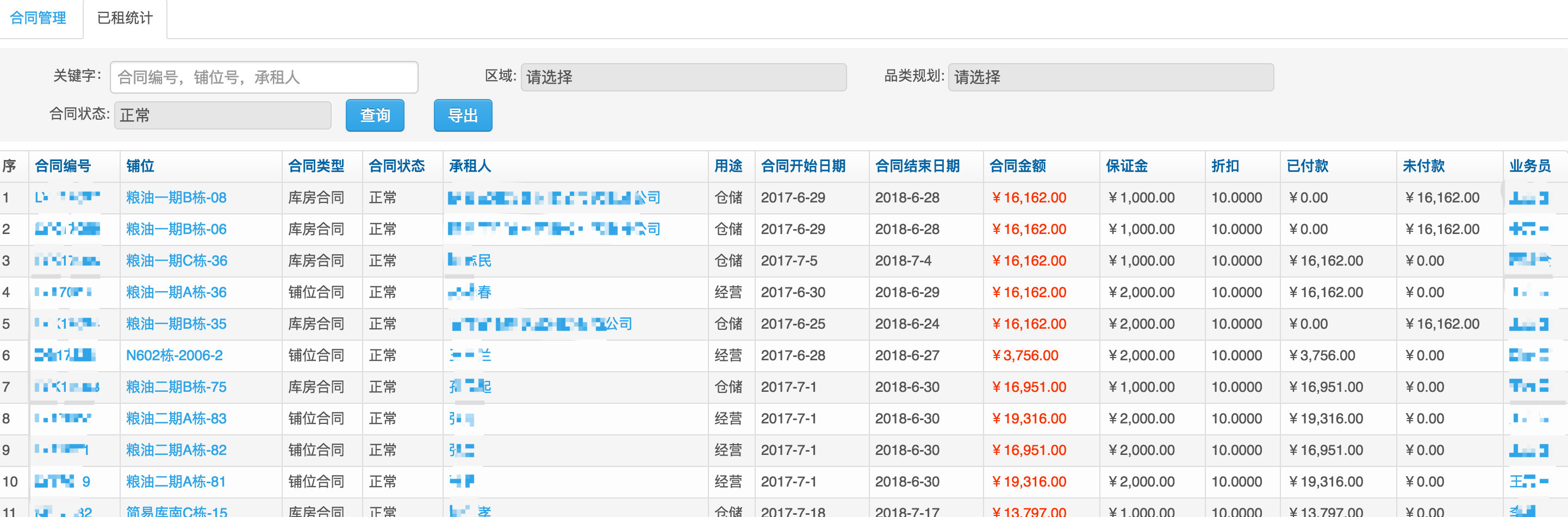Image resolution: width=1568 pixels, height=517 pixels.
Task: Click the 粮油一期C栋-36 link
Action: (x=177, y=261)
